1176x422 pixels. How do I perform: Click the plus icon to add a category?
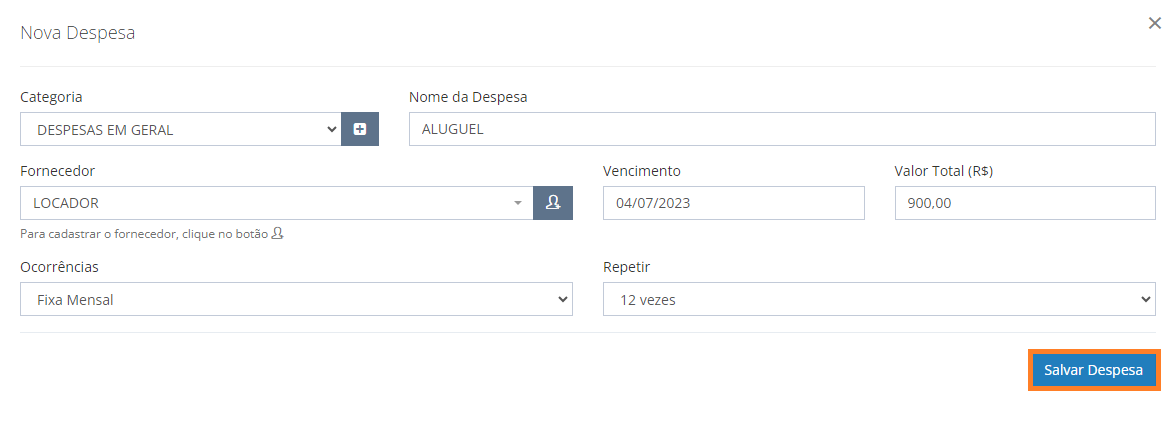(x=360, y=129)
